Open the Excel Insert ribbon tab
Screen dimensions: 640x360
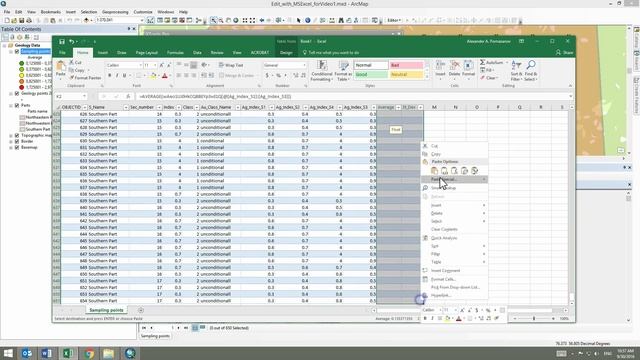coord(102,53)
